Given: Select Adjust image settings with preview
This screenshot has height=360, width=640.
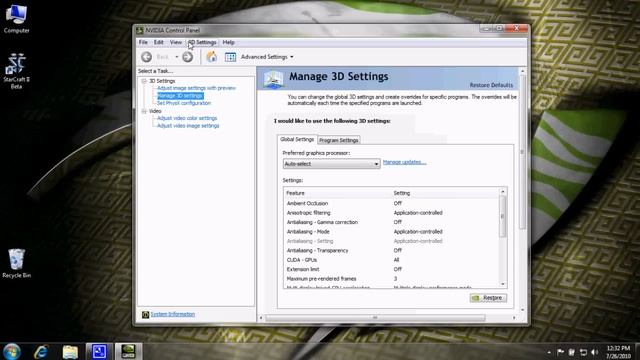Looking at the screenshot, I should (196, 88).
